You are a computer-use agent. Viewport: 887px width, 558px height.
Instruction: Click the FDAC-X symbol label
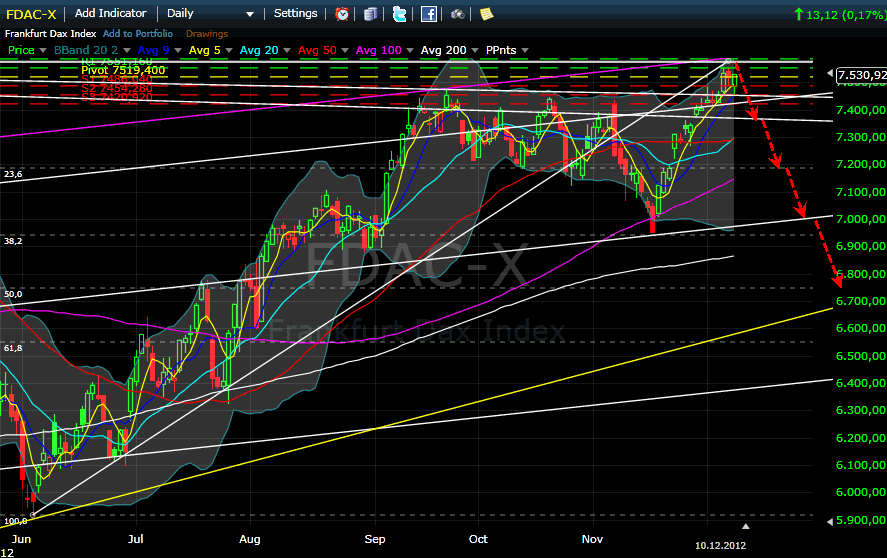point(31,14)
